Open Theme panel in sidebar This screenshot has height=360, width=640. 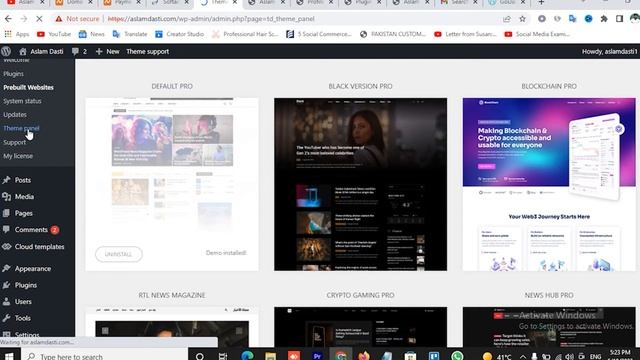21,128
